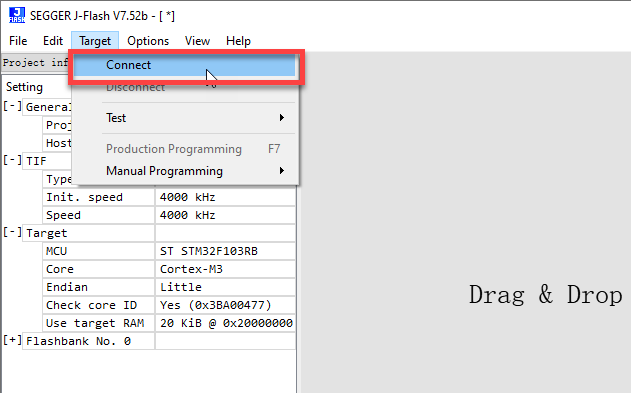The height and width of the screenshot is (393, 631).
Task: Open the Options menu
Action: 148,41
